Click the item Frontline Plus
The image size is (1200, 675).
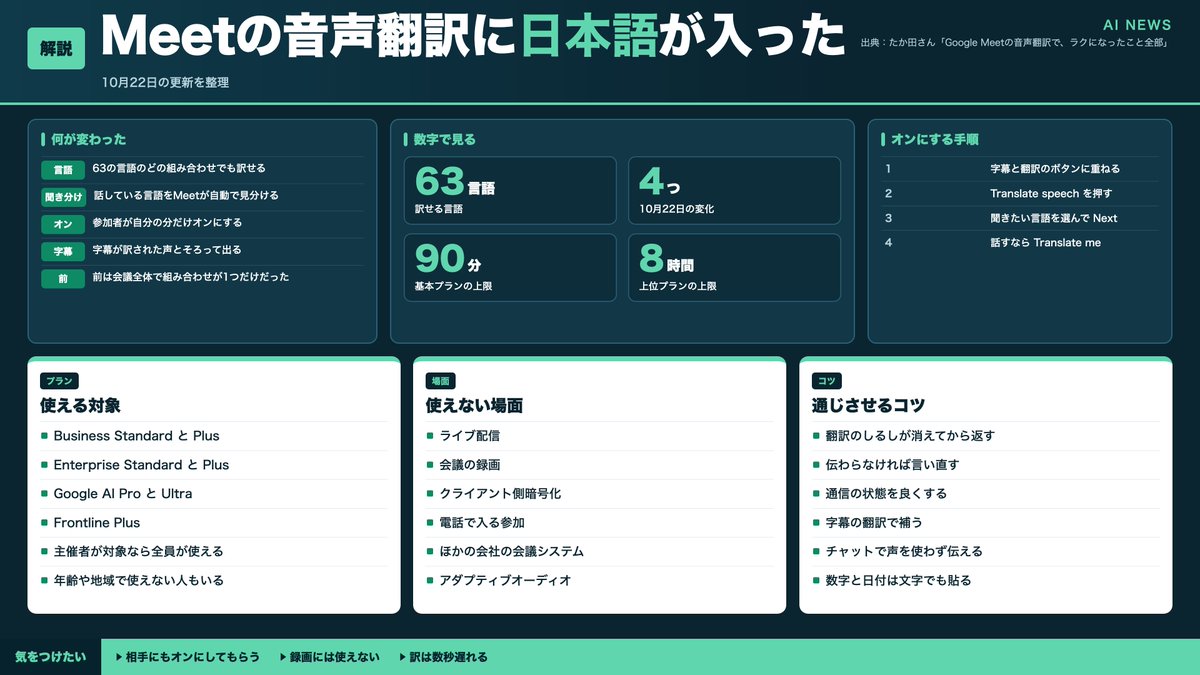click(97, 523)
